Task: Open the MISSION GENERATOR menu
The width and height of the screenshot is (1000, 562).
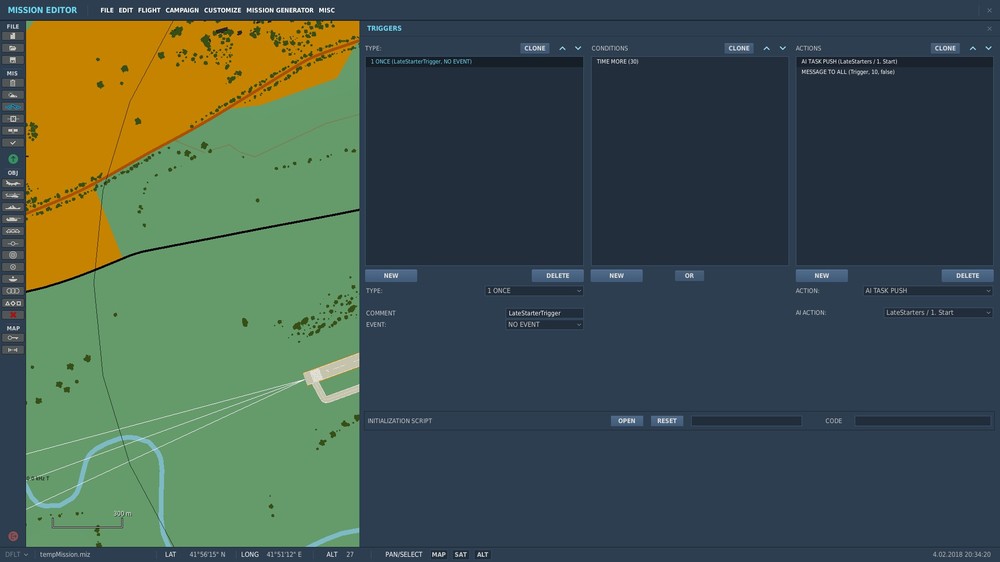Action: [x=280, y=10]
